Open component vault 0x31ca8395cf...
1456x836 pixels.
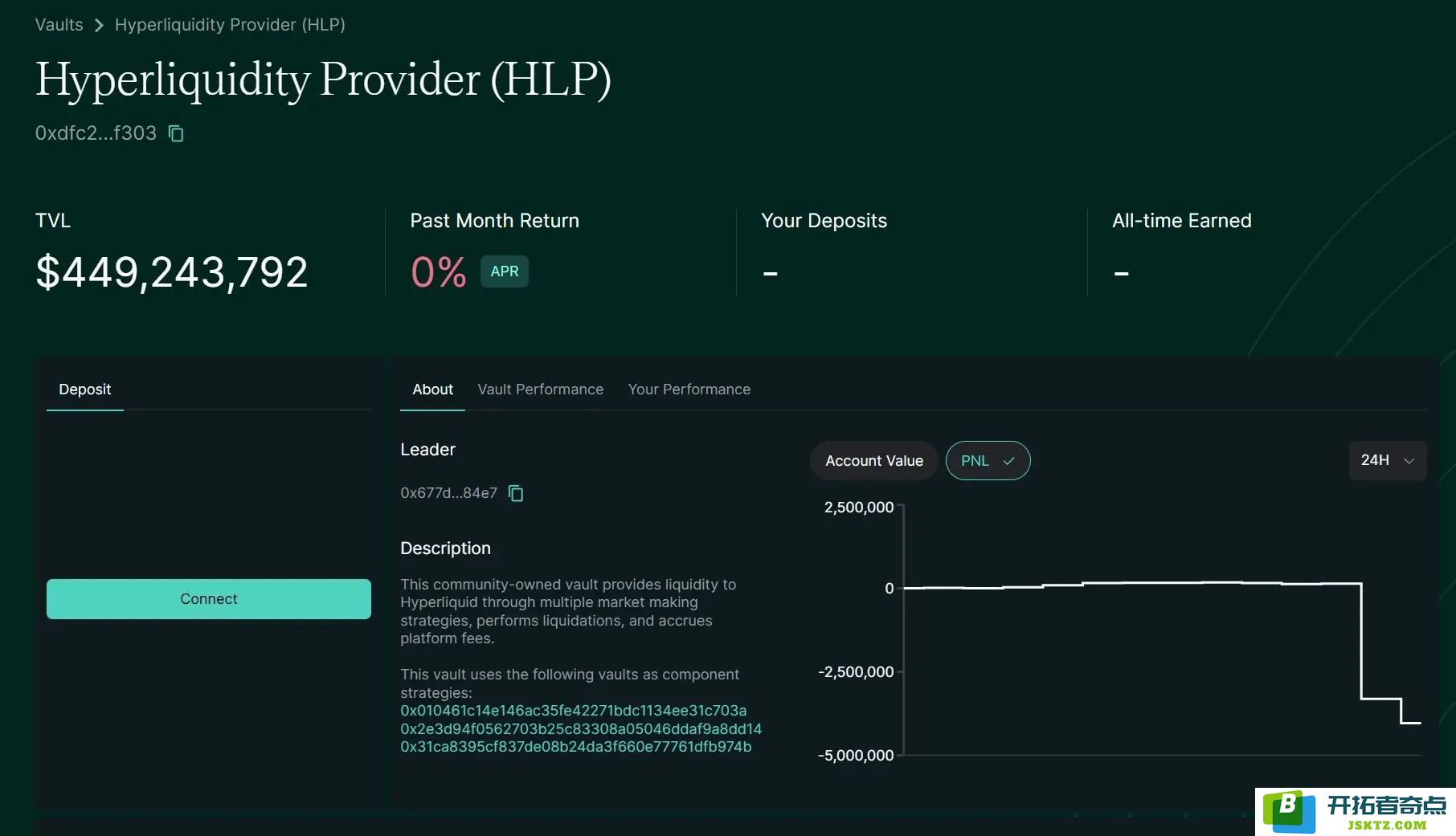tap(576, 747)
